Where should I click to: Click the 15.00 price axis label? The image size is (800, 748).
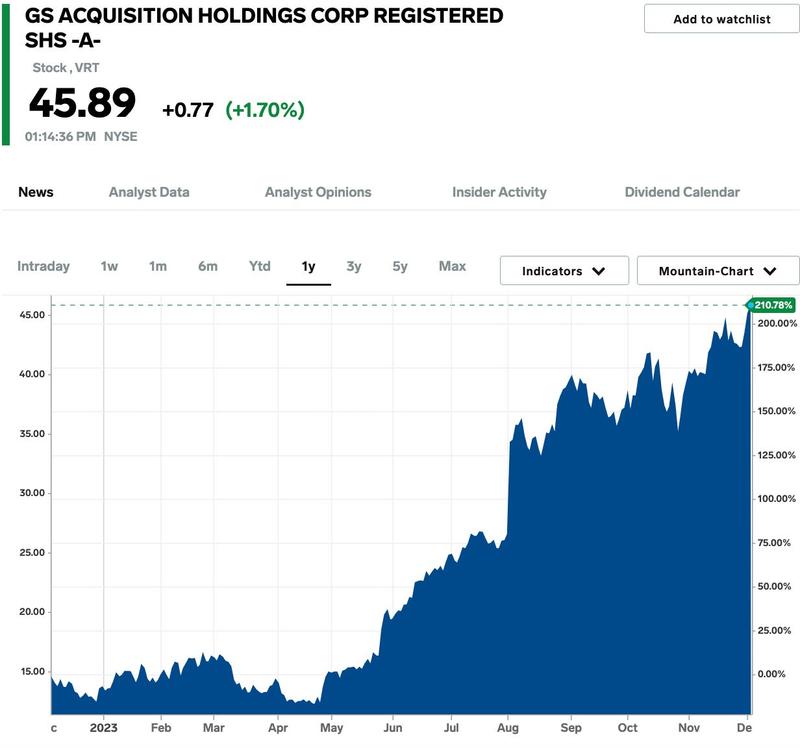(32, 671)
